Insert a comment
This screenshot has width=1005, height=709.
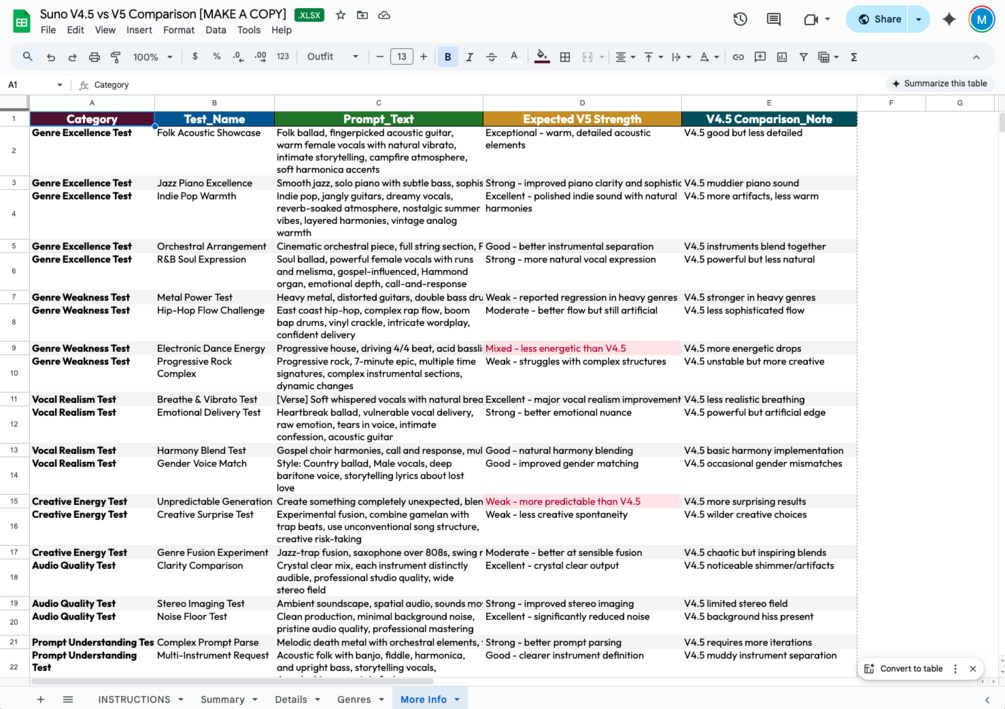[x=760, y=57]
